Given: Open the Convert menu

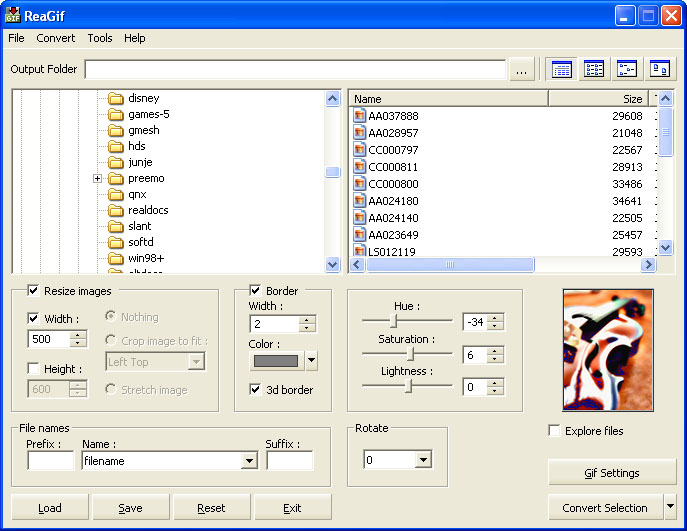Looking at the screenshot, I should [x=56, y=38].
